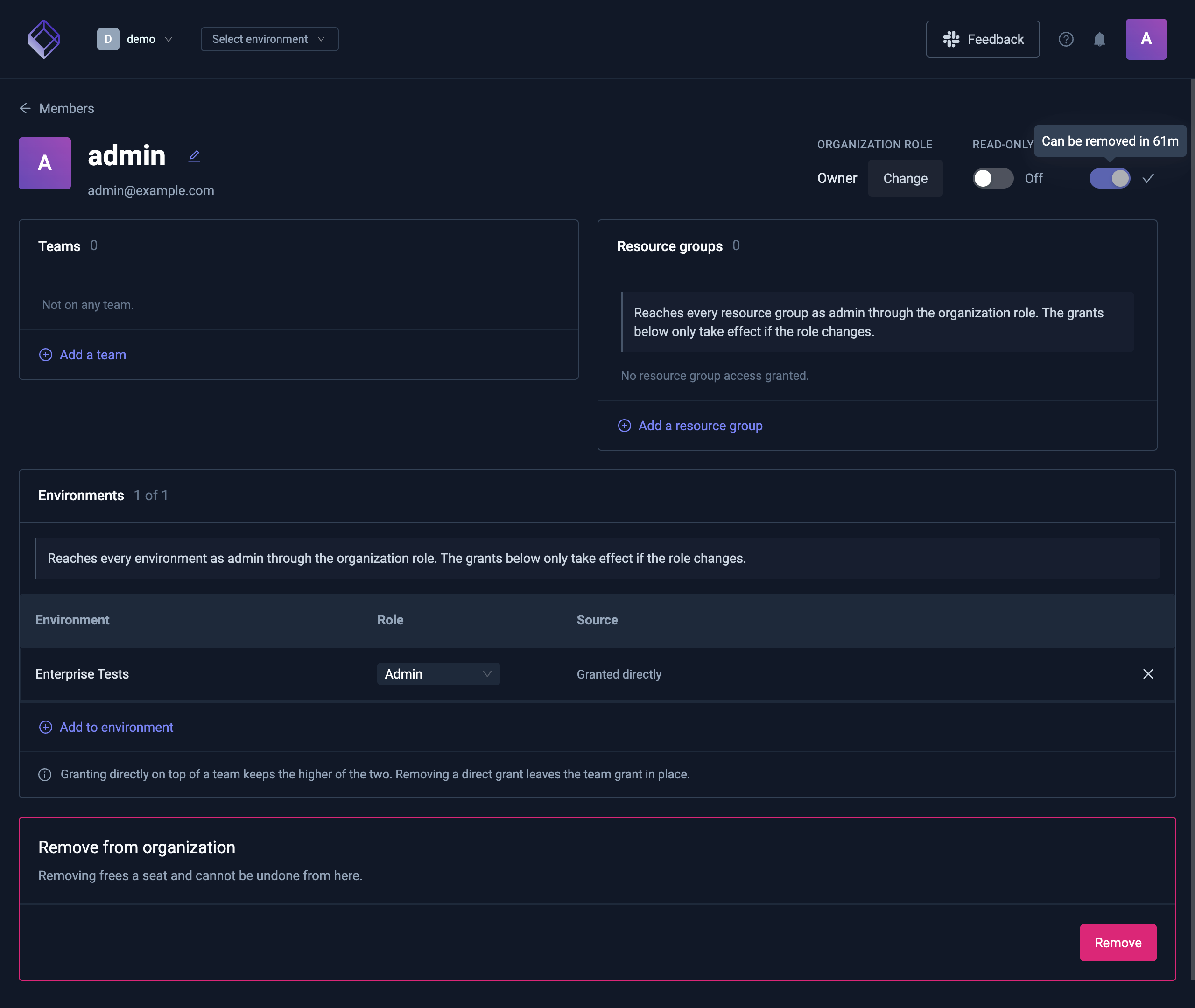Image resolution: width=1195 pixels, height=1008 pixels.
Task: Toggle the purple enabled switch
Action: [1109, 178]
